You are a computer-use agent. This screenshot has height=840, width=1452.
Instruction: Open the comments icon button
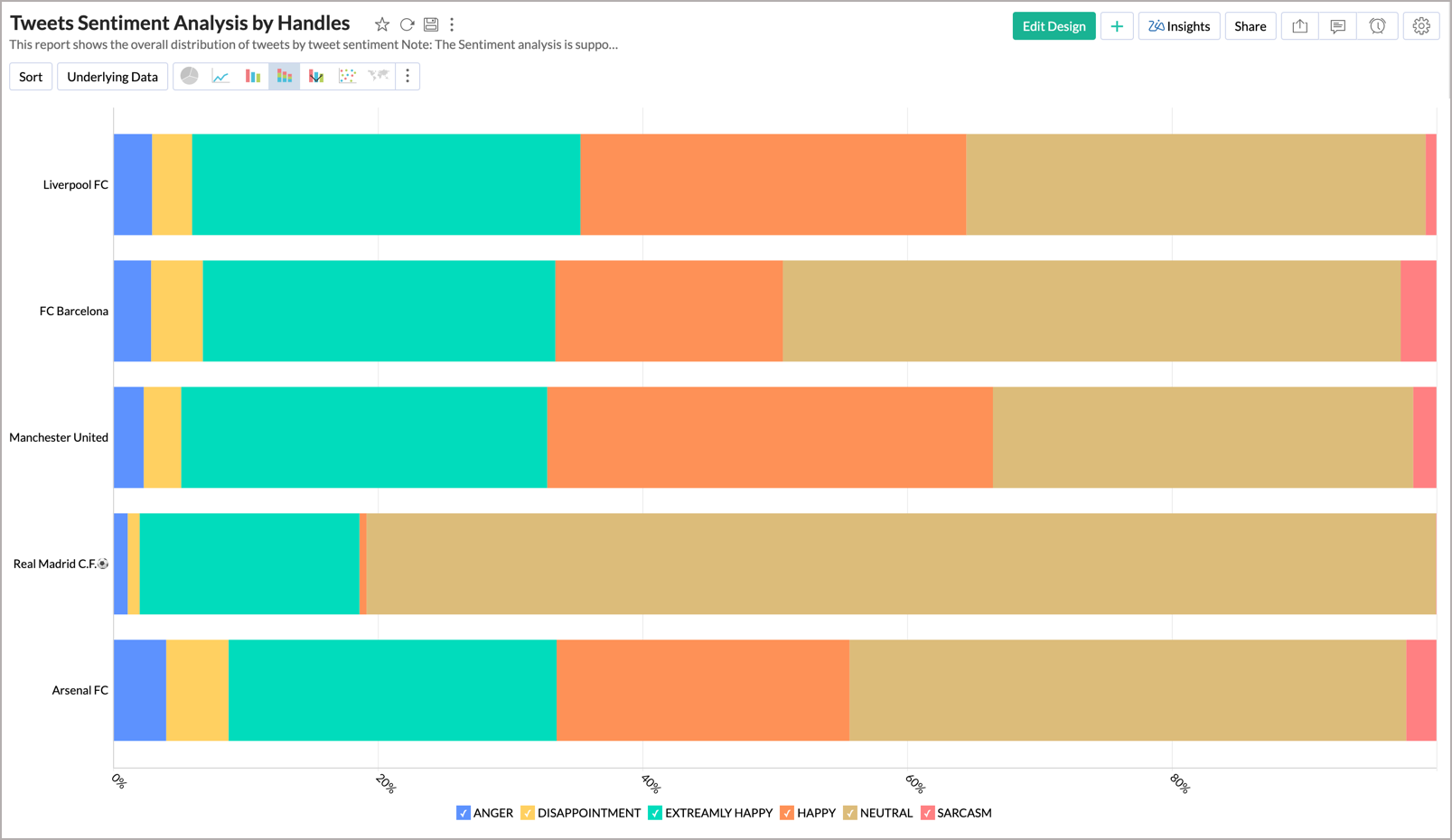pyautogui.click(x=1337, y=26)
